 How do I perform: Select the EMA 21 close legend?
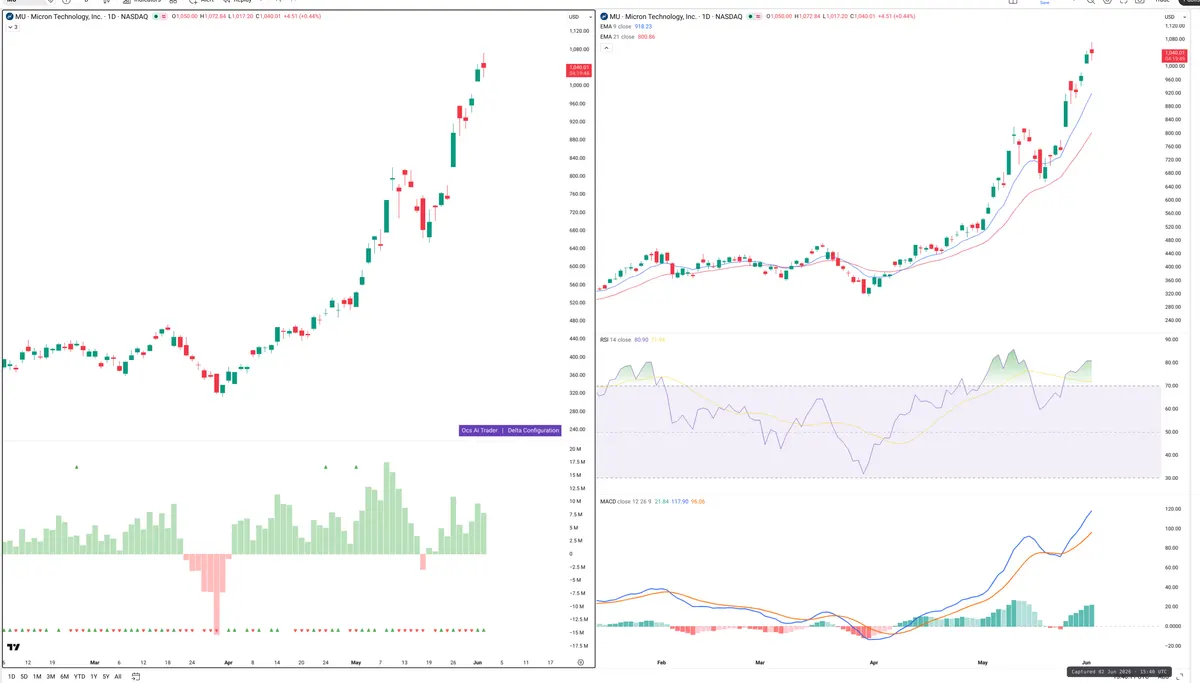pyautogui.click(x=618, y=37)
